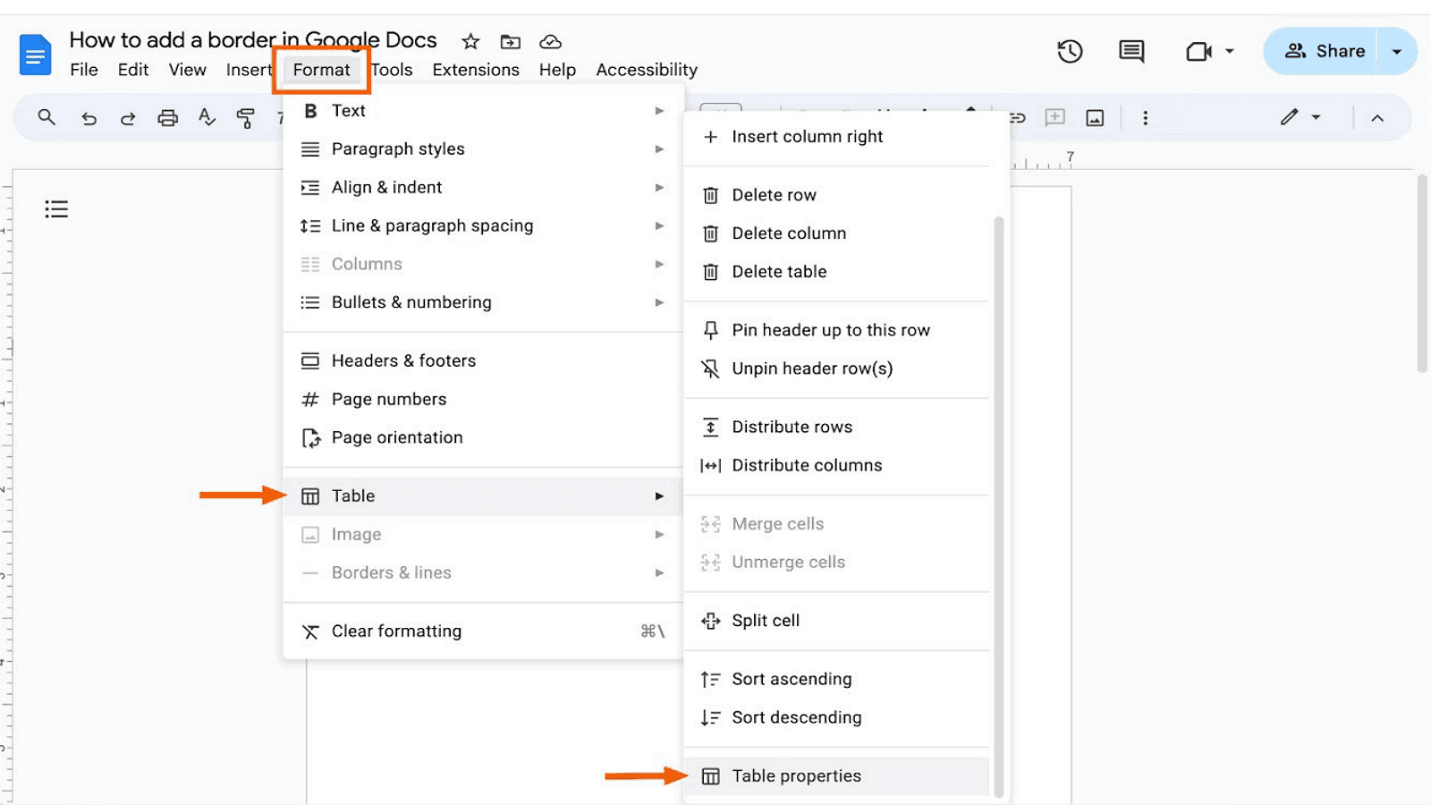
Task: Choose Delete row
Action: pyautogui.click(x=837, y=195)
